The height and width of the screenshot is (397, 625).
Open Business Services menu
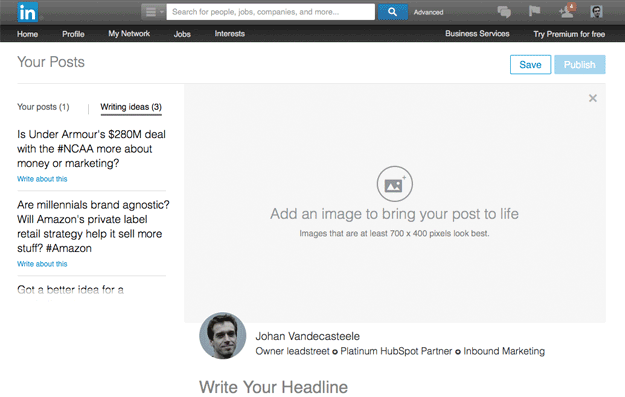[477, 34]
